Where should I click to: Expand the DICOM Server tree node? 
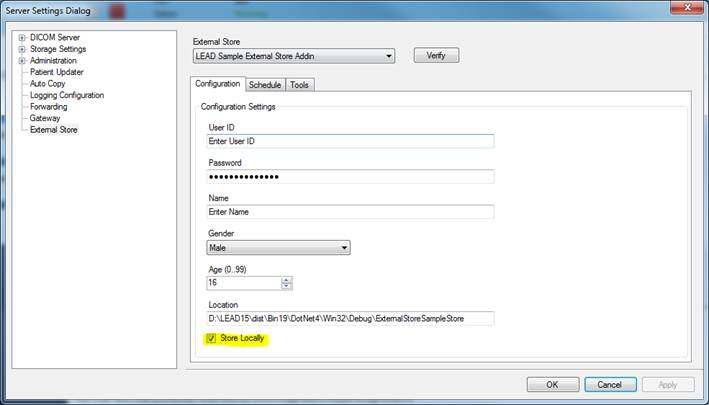click(22, 37)
